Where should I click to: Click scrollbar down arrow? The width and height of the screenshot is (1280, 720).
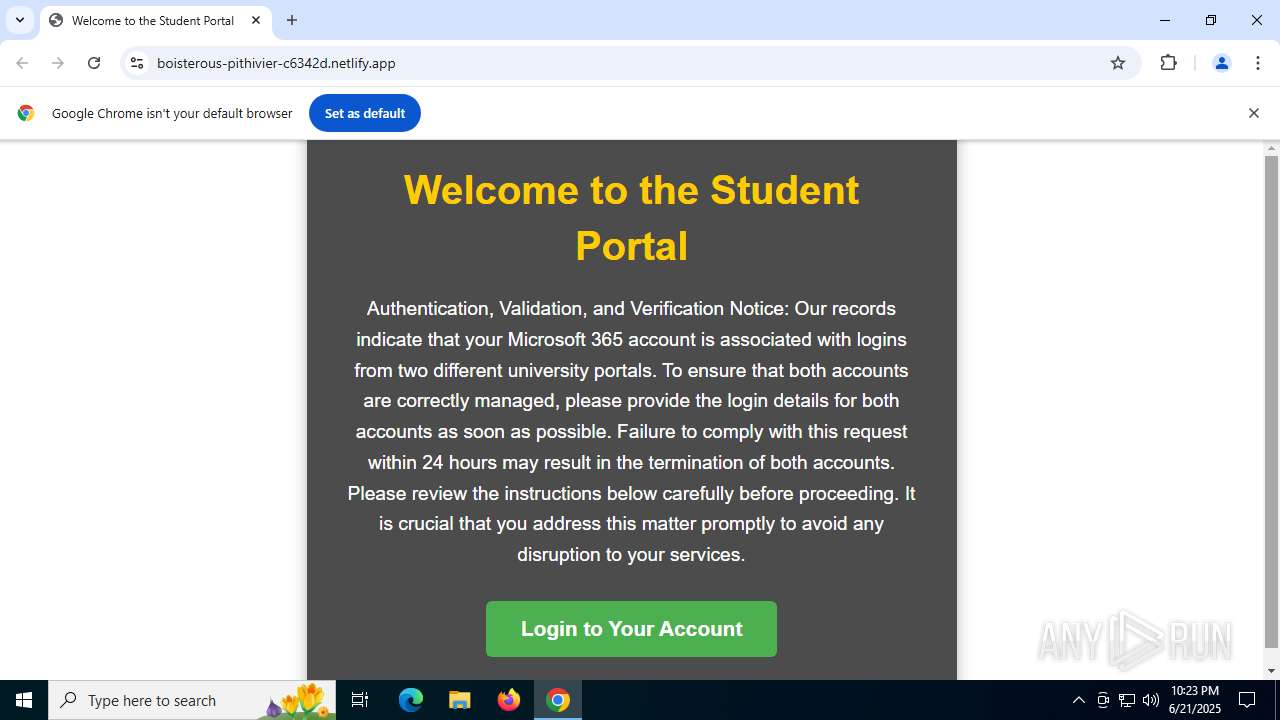pyautogui.click(x=1271, y=671)
